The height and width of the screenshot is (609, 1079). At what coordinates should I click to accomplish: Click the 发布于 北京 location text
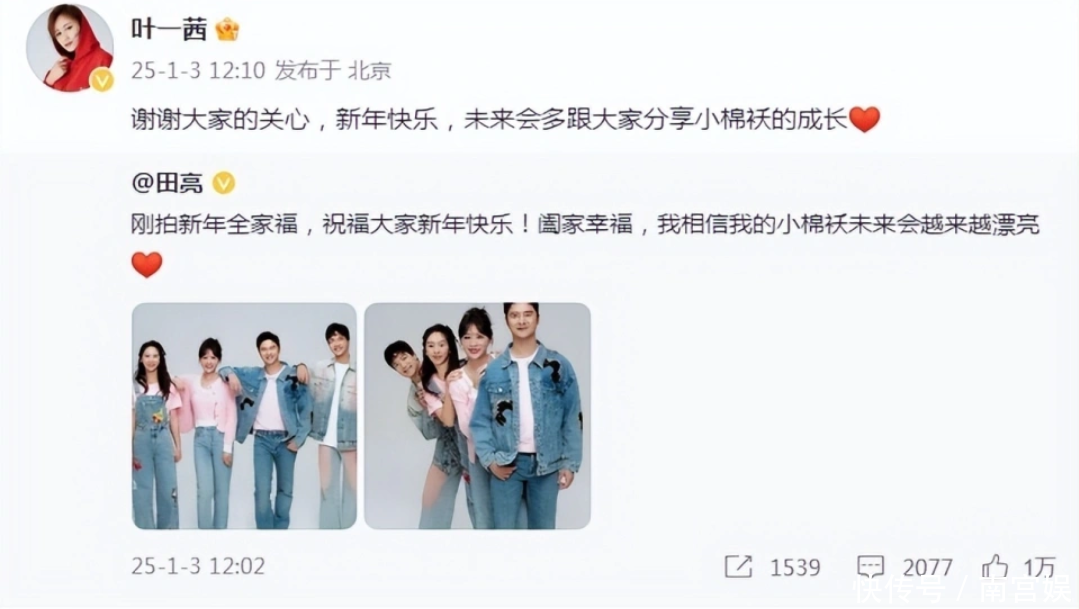click(x=333, y=70)
